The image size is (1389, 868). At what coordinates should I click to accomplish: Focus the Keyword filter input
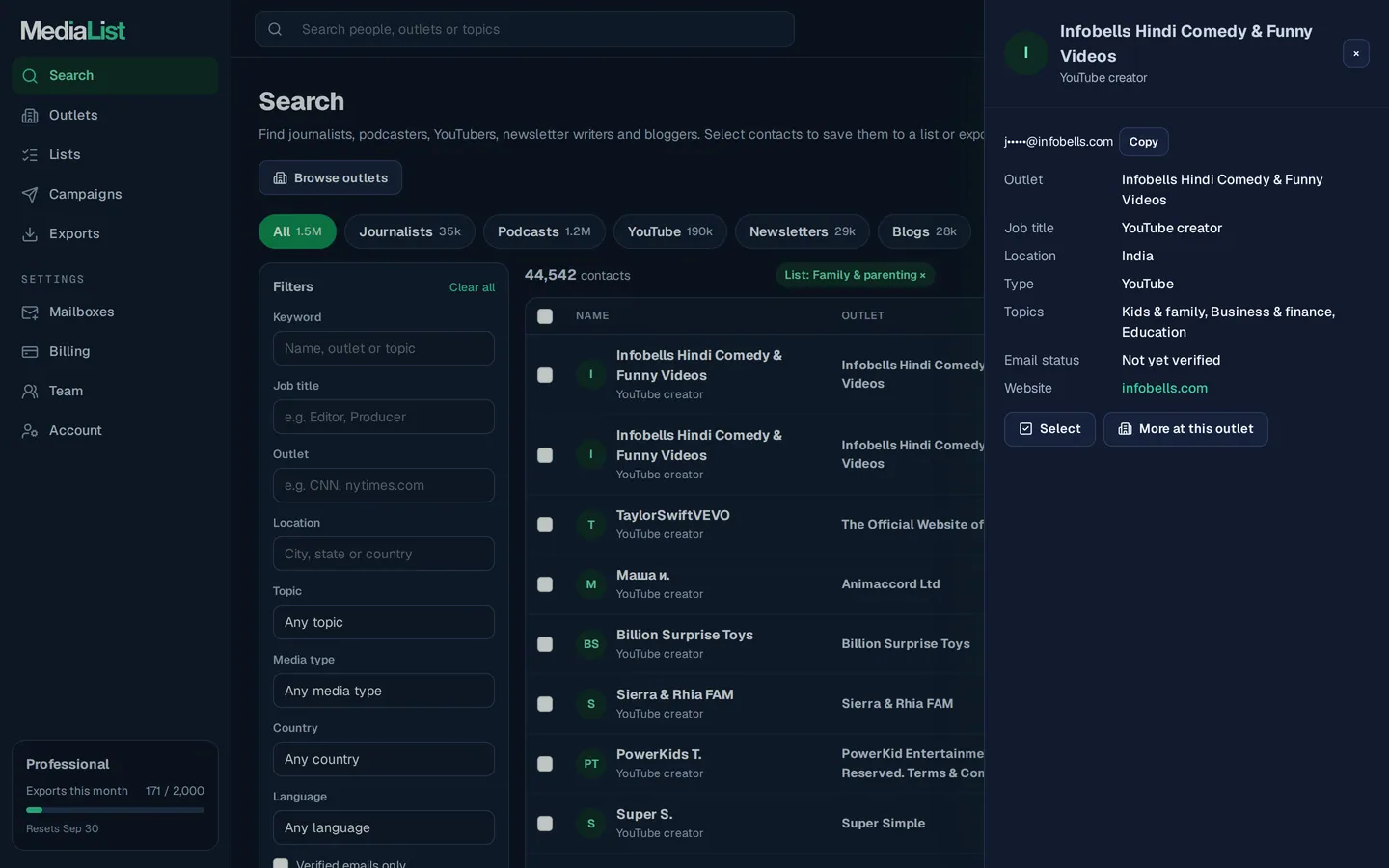click(384, 348)
